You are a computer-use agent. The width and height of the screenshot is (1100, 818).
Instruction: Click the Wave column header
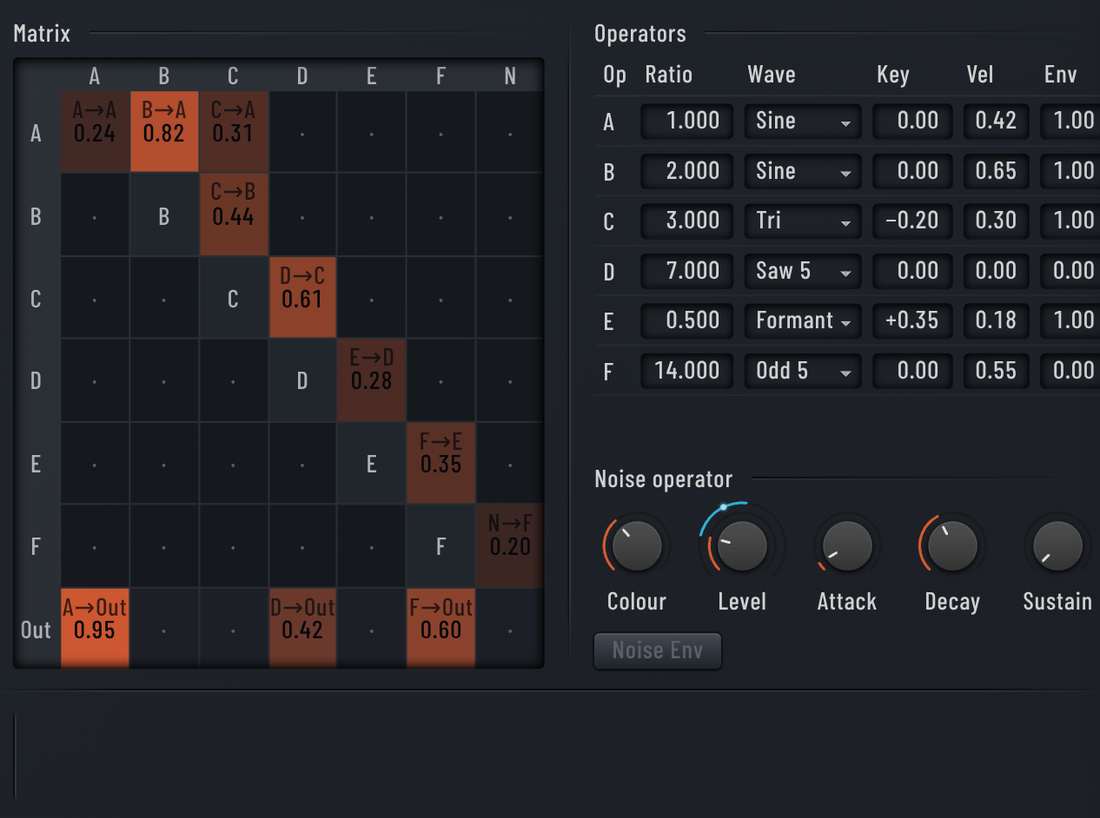[771, 75]
